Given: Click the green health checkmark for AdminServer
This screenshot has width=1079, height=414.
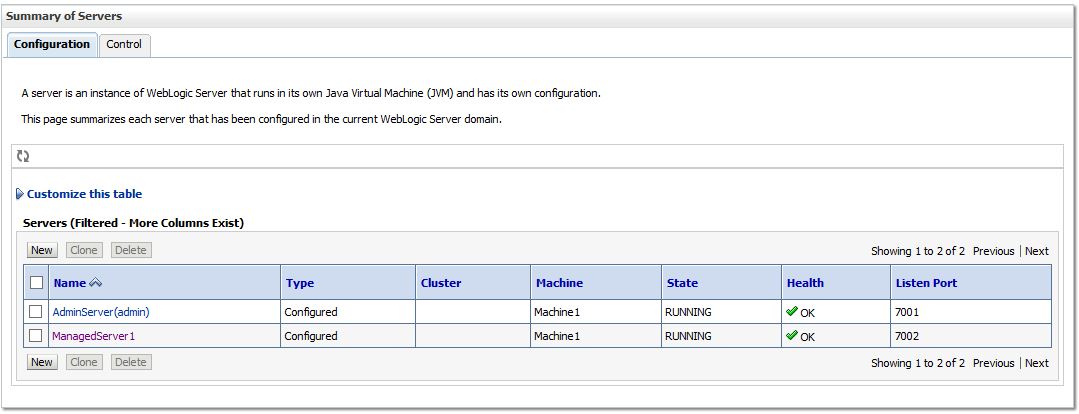Looking at the screenshot, I should (792, 311).
